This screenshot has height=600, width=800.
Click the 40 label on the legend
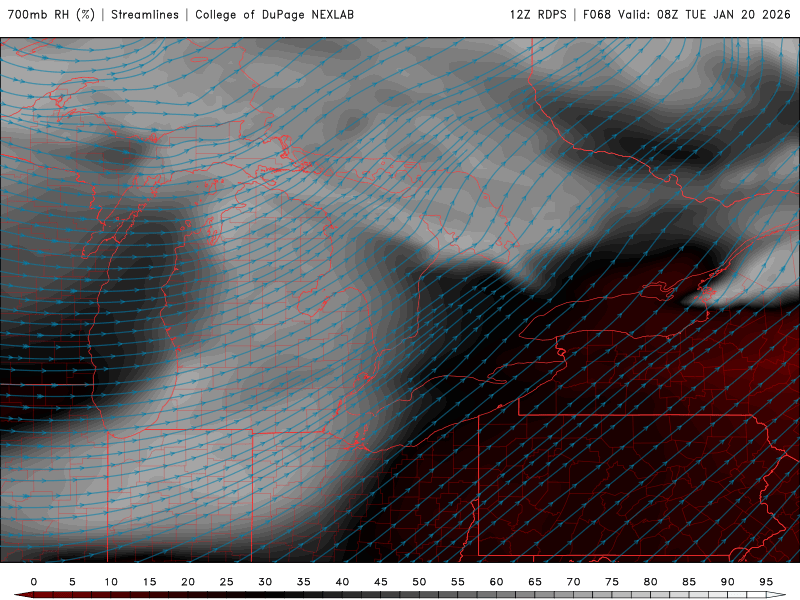pyautogui.click(x=342, y=582)
